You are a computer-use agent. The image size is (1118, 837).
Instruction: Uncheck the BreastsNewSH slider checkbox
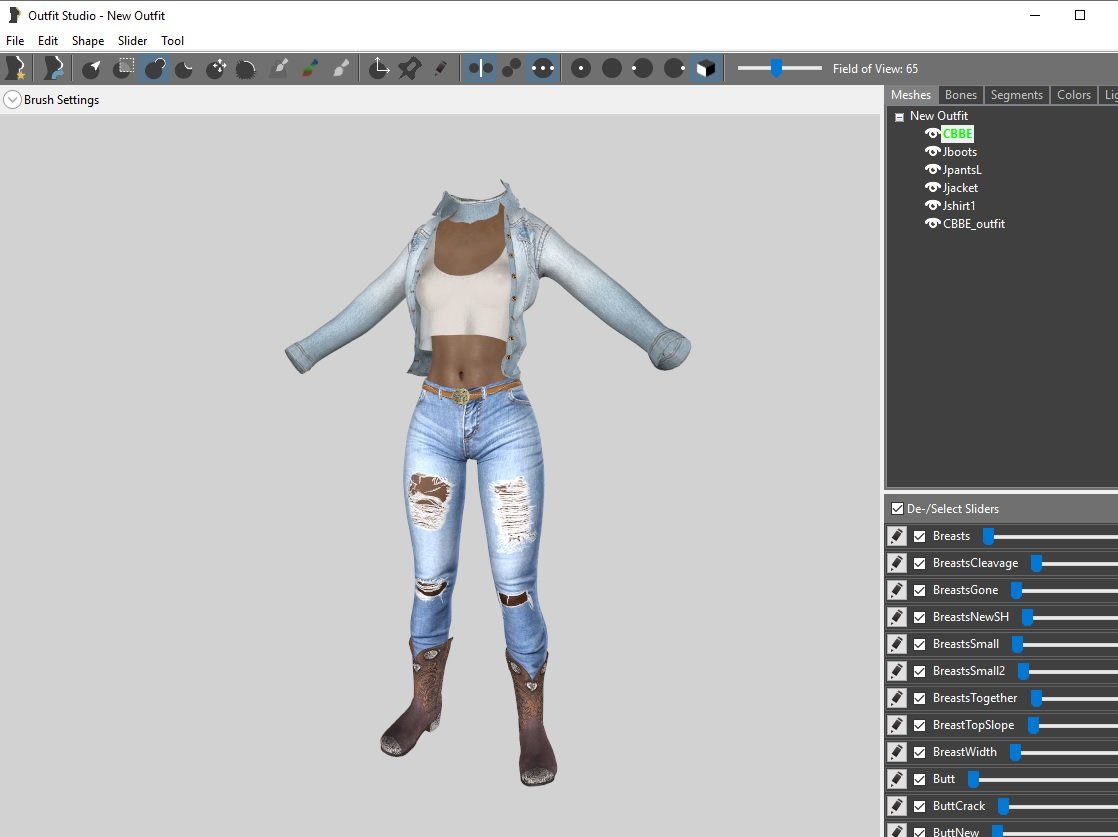tap(920, 617)
